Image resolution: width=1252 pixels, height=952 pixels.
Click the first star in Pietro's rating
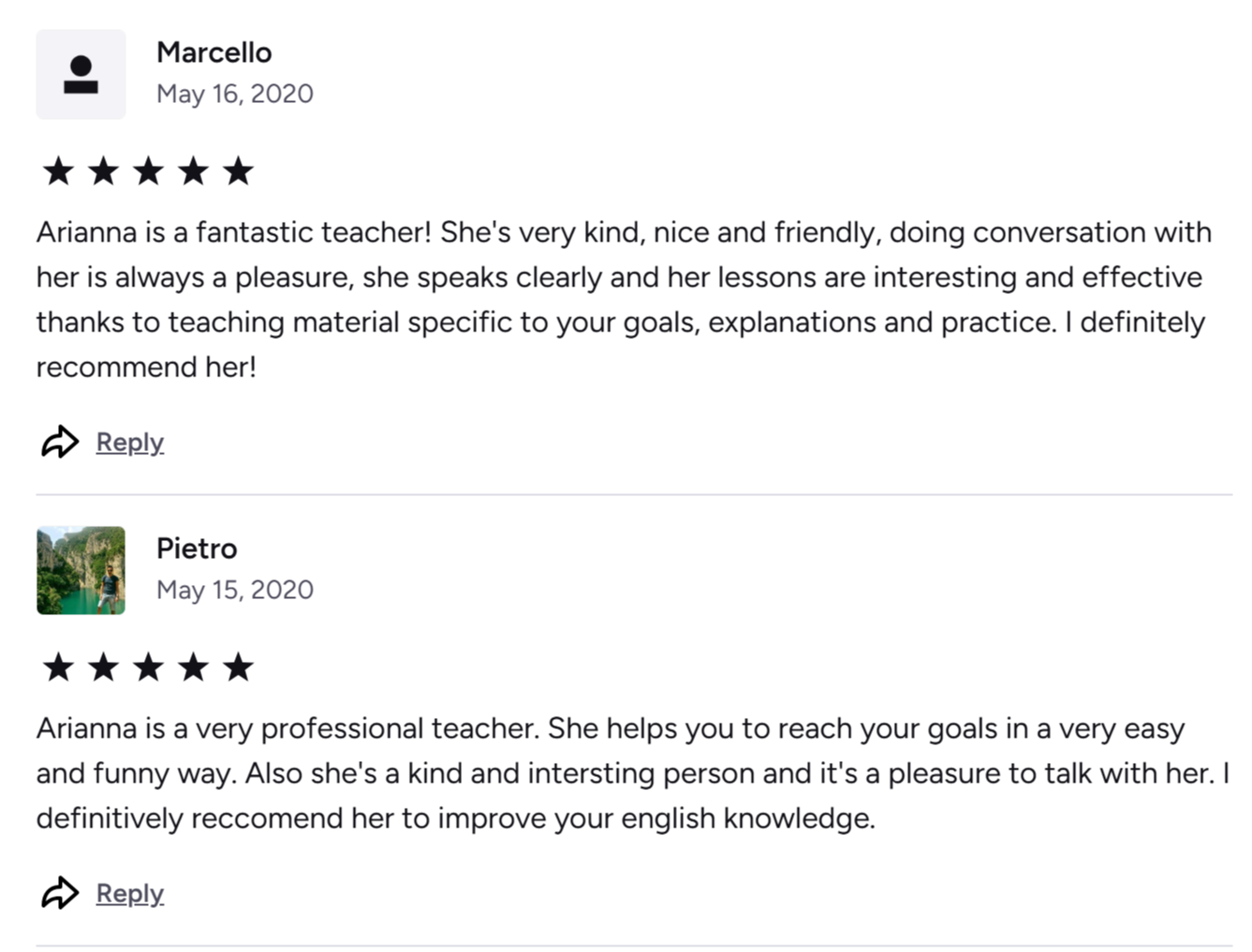coord(58,667)
